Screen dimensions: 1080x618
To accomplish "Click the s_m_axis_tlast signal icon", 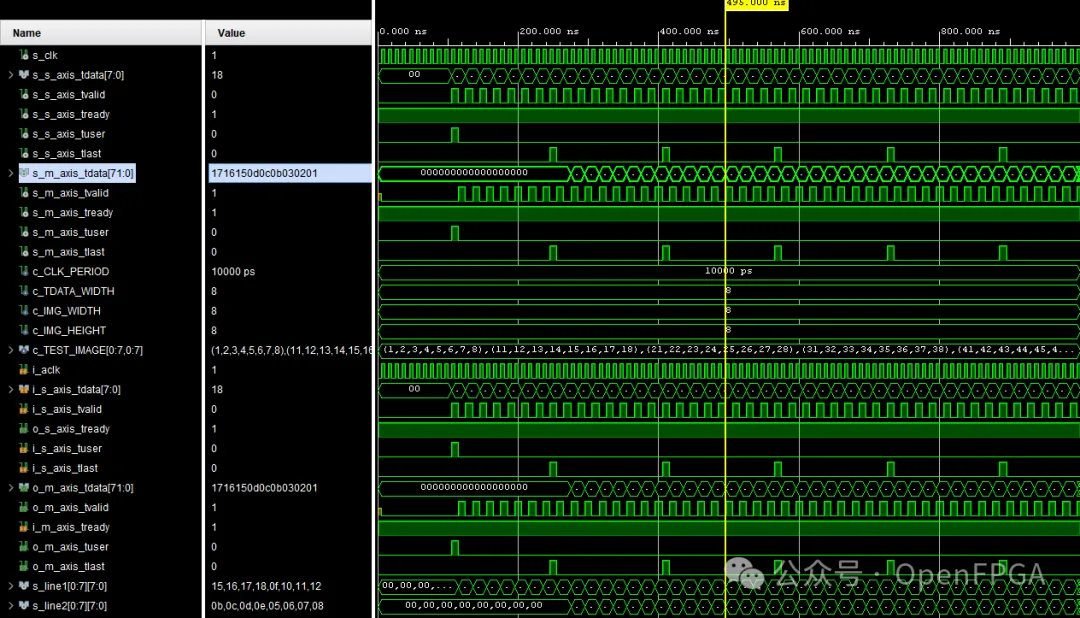I will pyautogui.click(x=24, y=251).
